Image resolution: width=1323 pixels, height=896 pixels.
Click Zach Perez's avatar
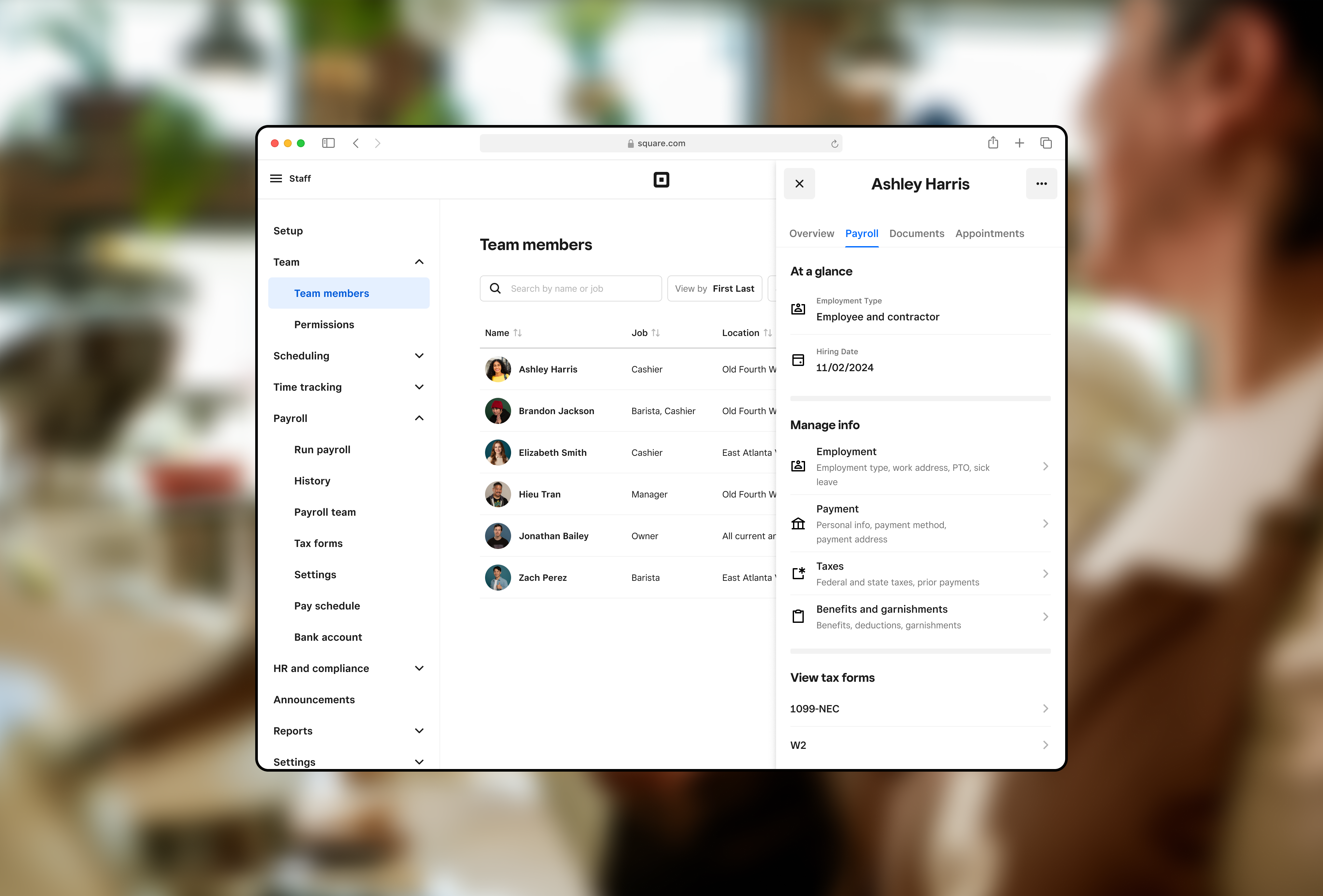click(497, 577)
